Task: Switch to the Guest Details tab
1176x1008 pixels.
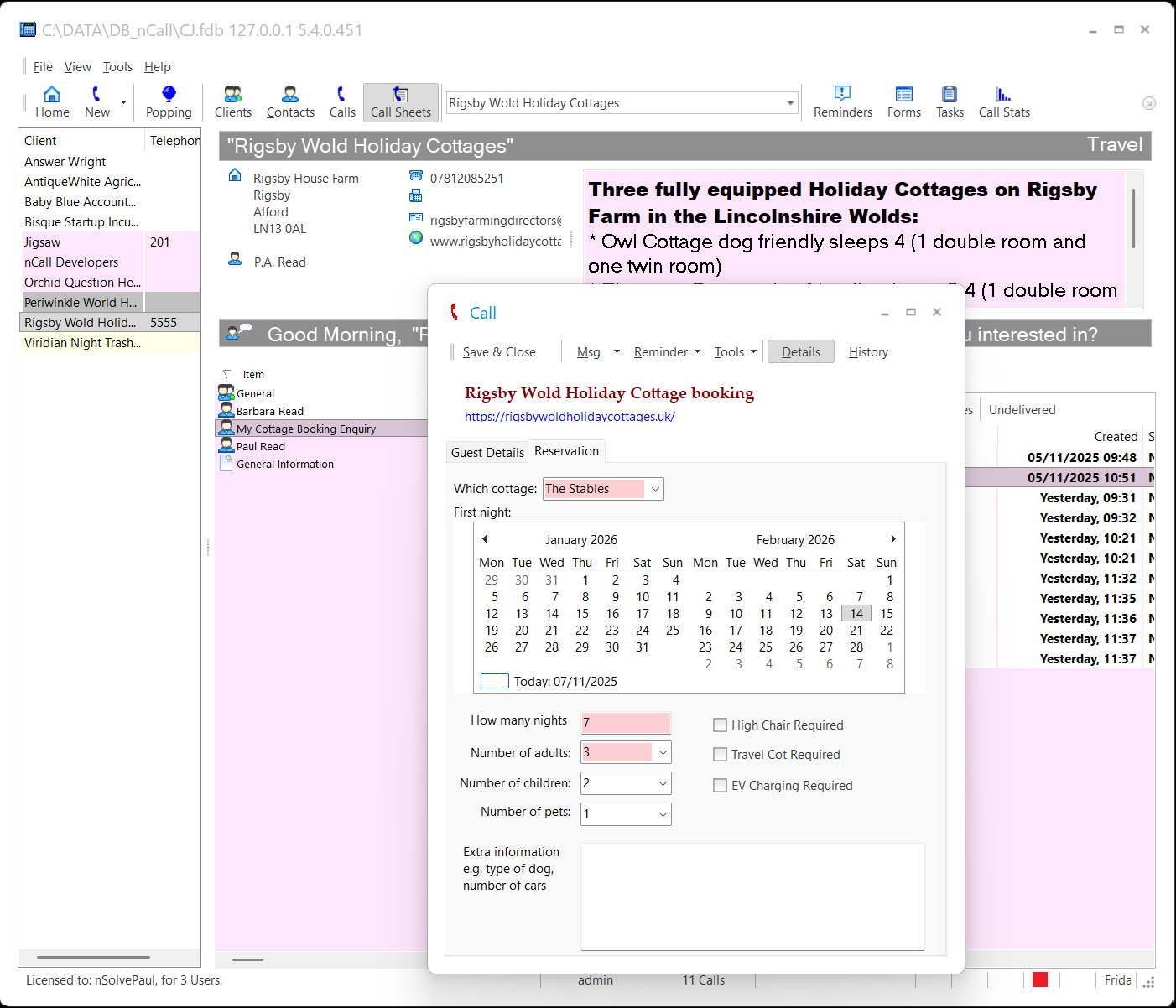Action: coord(487,453)
